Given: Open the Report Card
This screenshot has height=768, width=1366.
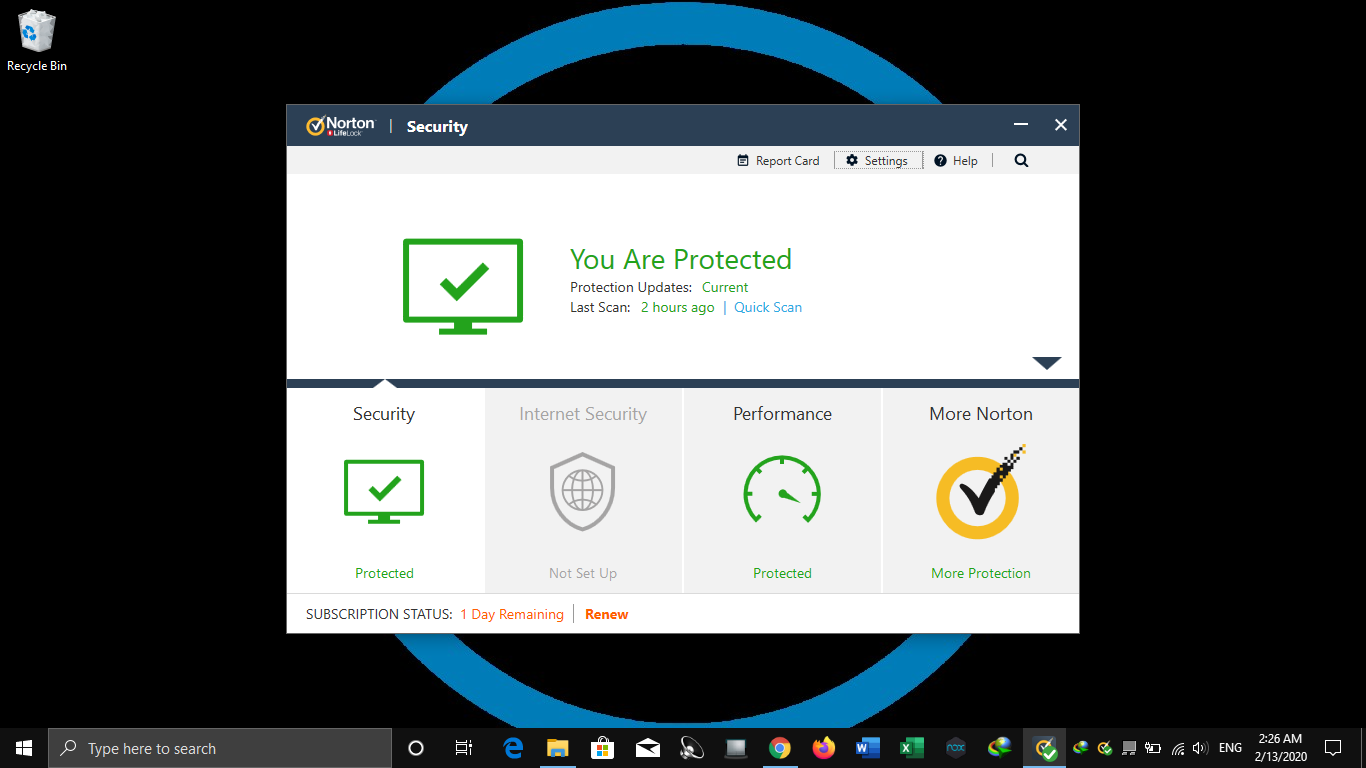Looking at the screenshot, I should [x=778, y=161].
